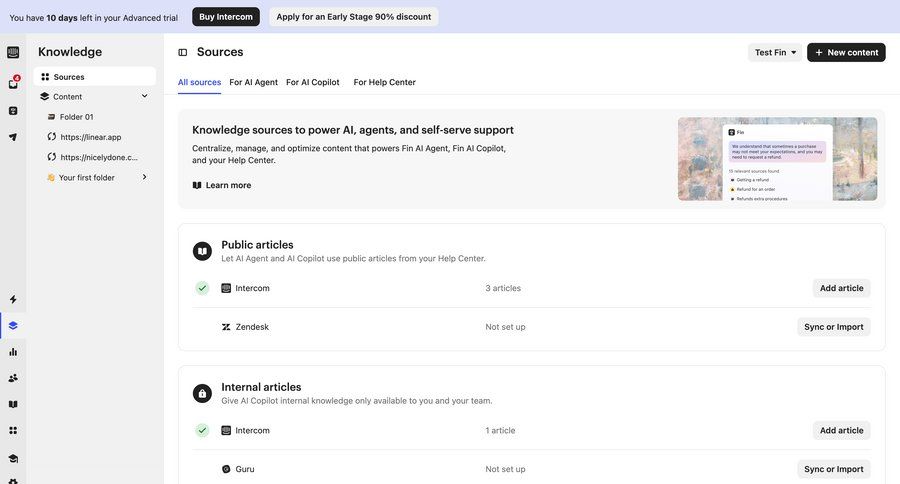This screenshot has width=900, height=484.
Task: Click Sync or Import for Zendesk
Action: coord(833,327)
